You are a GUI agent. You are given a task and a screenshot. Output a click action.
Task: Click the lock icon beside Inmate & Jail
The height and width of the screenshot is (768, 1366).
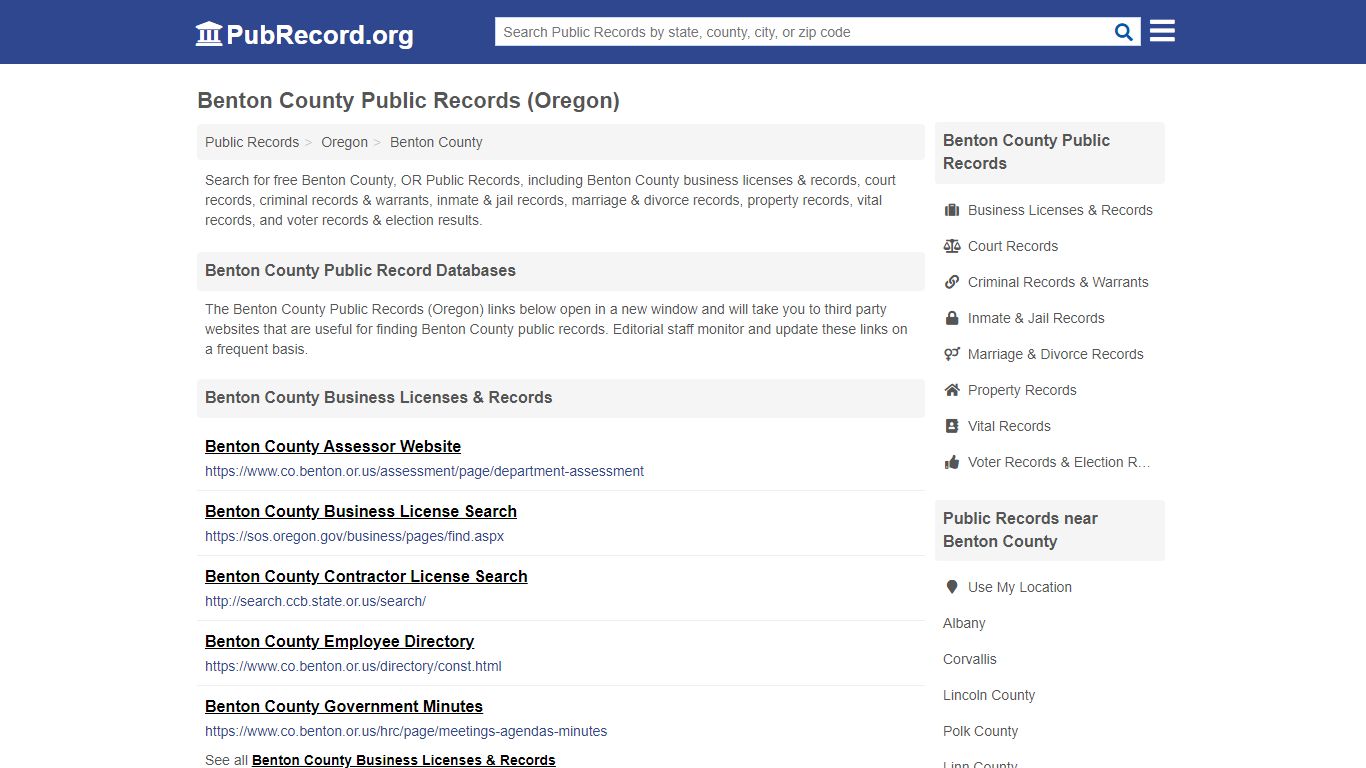coord(952,318)
